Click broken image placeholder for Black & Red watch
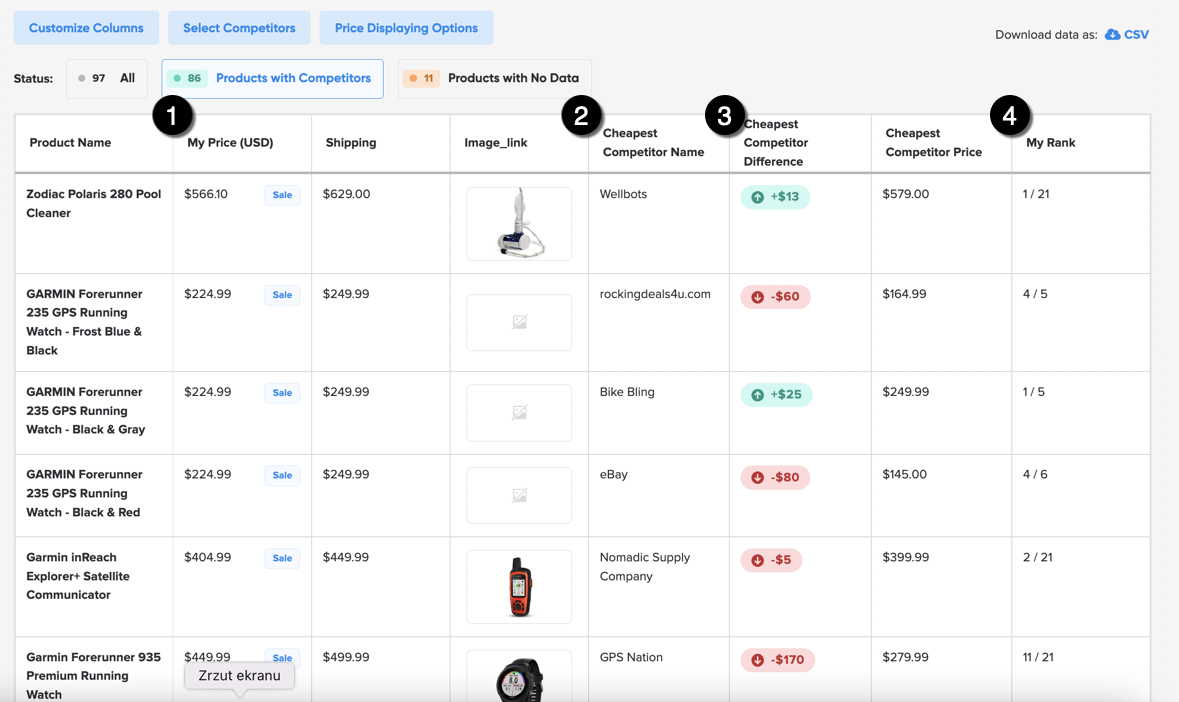This screenshot has height=702, width=1179. [519, 495]
